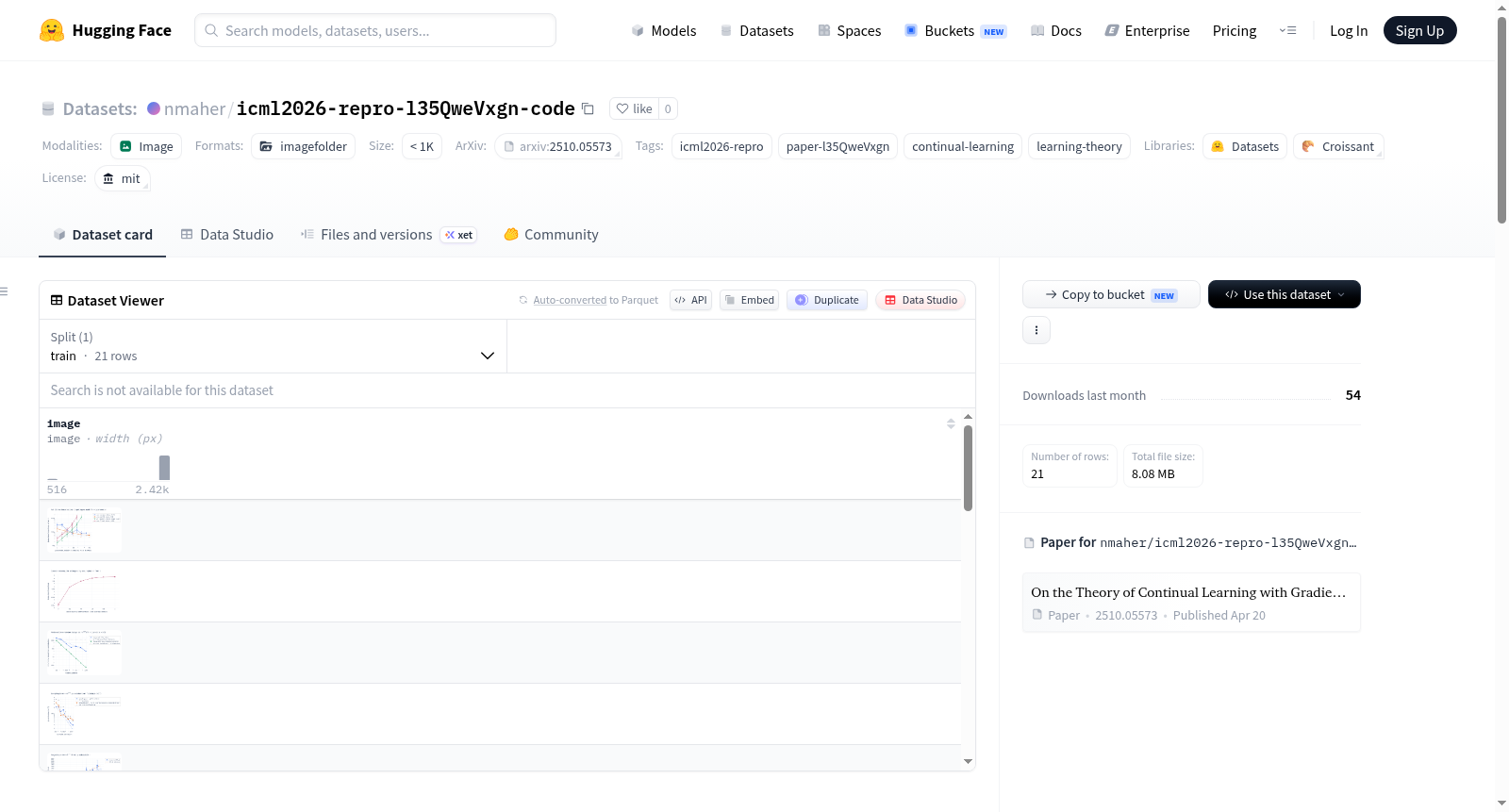Open the nmaher user profile link

pyautogui.click(x=194, y=108)
